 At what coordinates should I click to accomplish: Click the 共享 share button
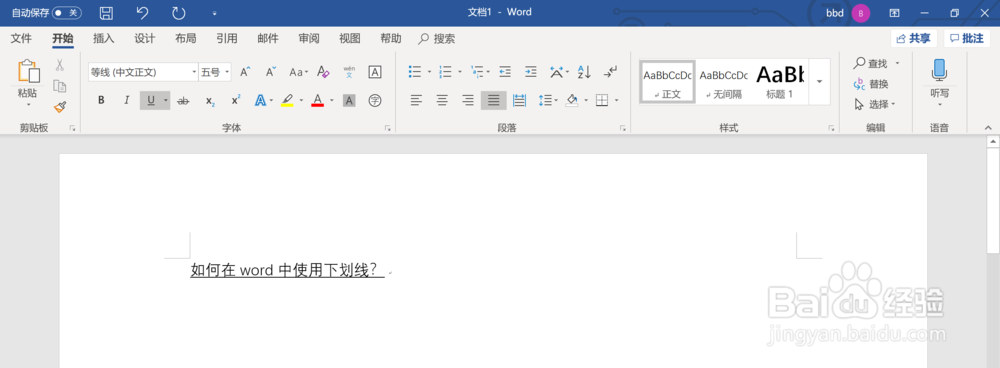coord(913,38)
